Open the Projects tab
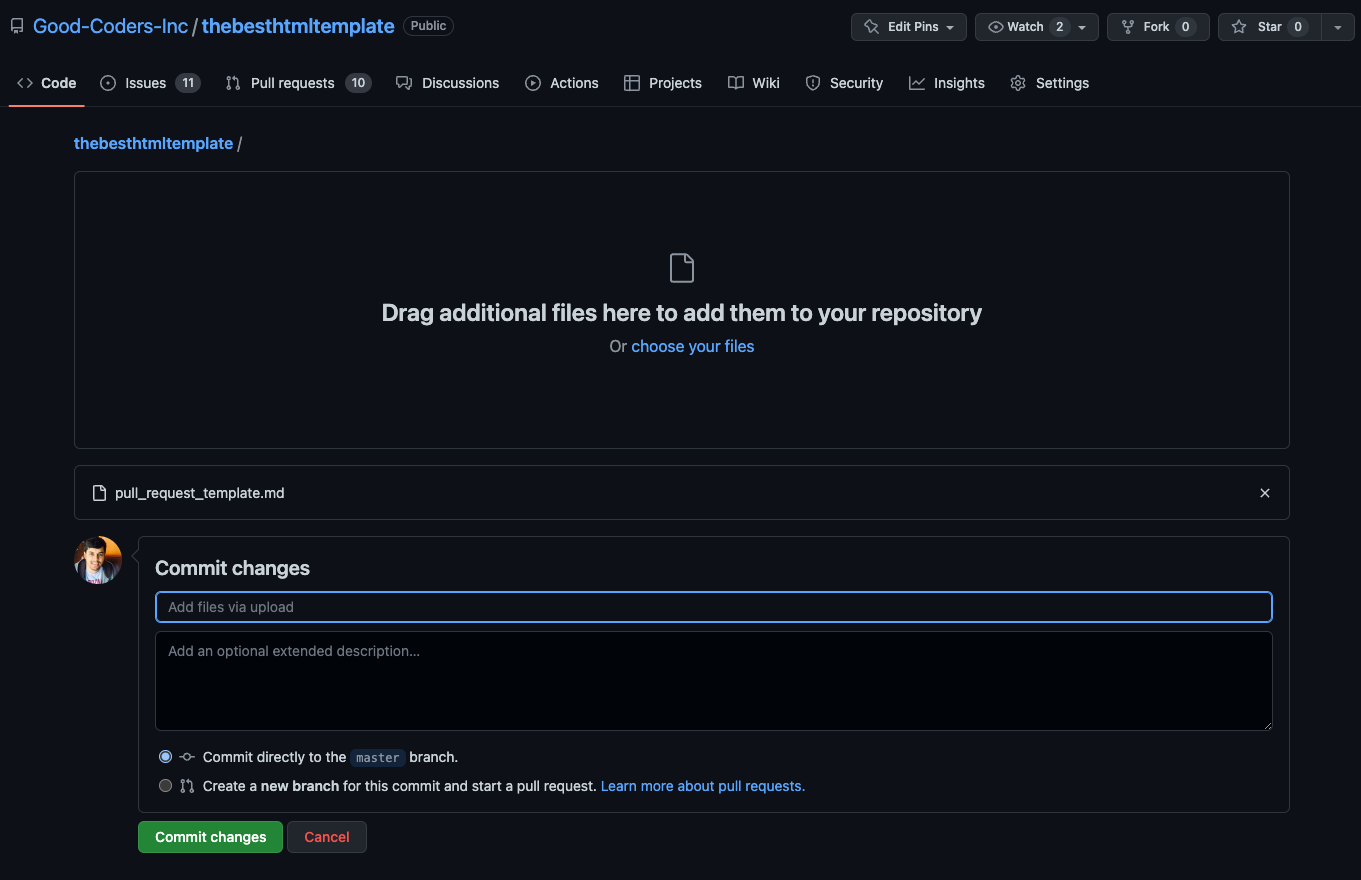The image size is (1361, 880). click(663, 83)
